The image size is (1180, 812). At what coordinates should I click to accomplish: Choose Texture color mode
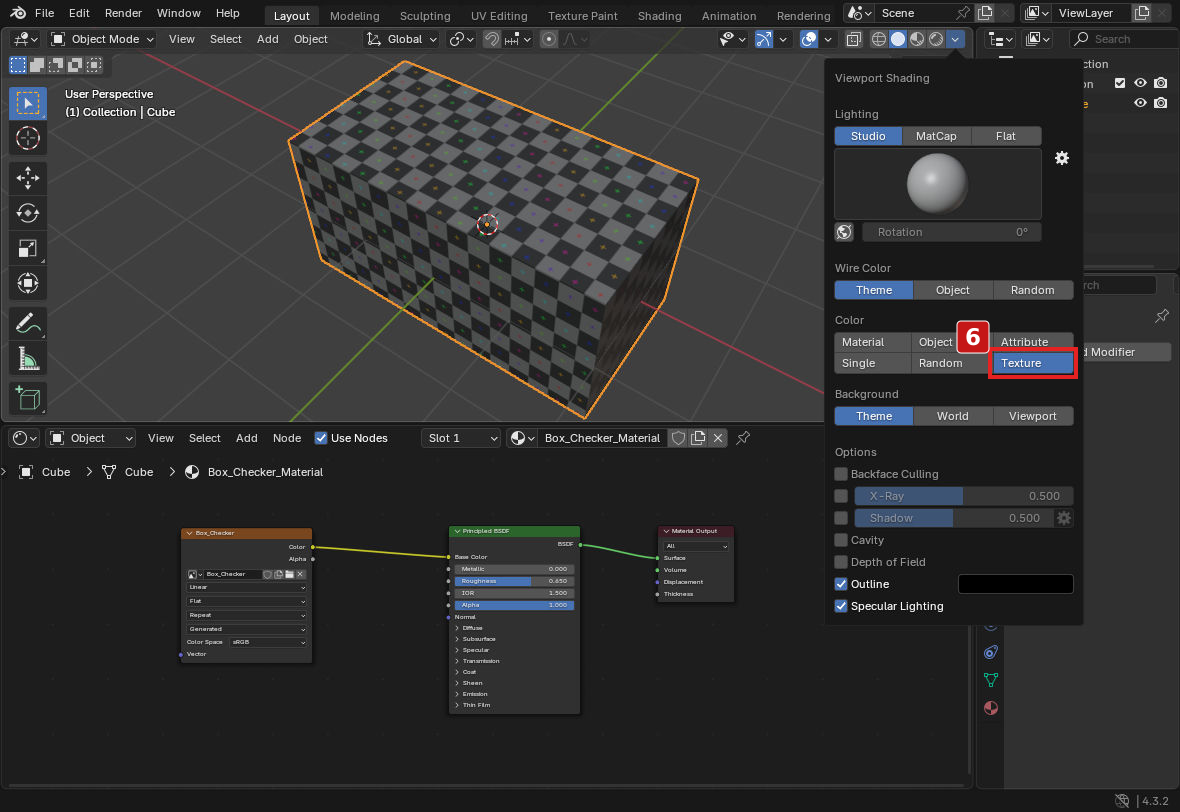tap(1032, 363)
